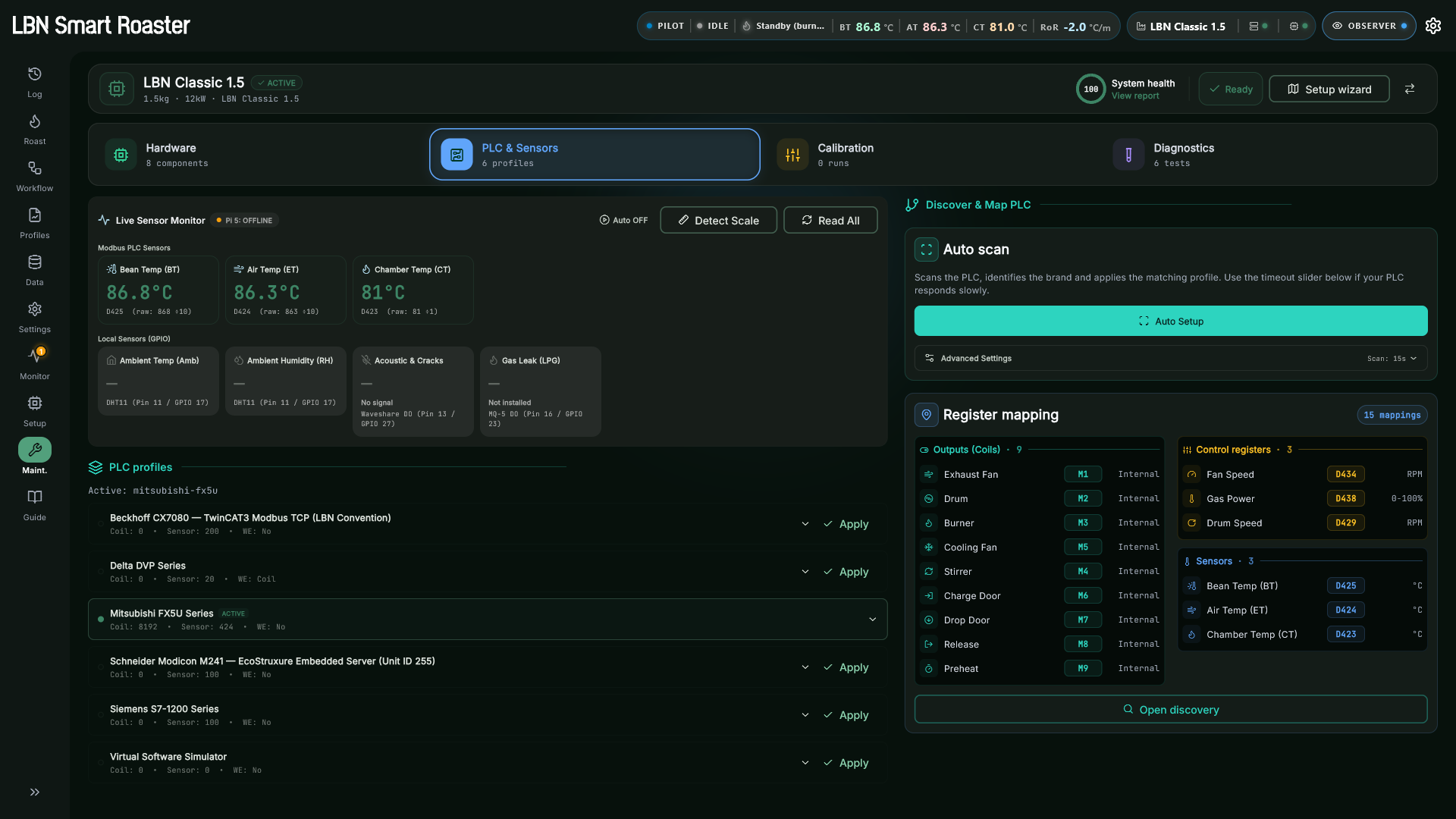Screen dimensions: 1456x819
Task: Click the Register mapping pin icon
Action: pos(927,415)
